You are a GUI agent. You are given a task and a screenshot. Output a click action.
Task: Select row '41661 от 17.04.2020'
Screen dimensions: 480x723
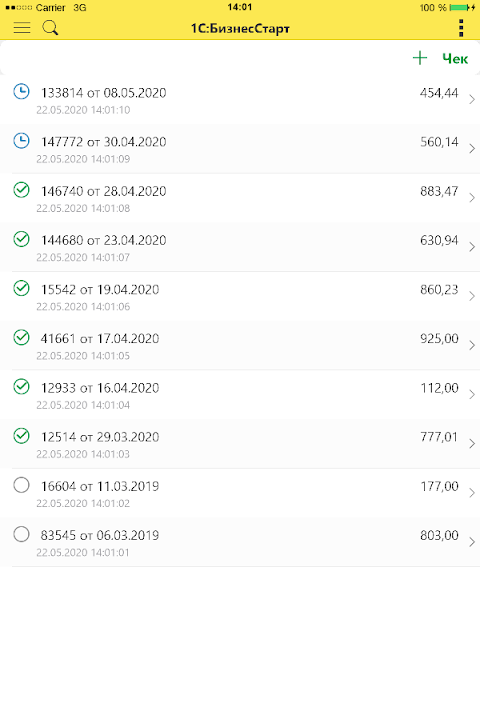[240, 345]
